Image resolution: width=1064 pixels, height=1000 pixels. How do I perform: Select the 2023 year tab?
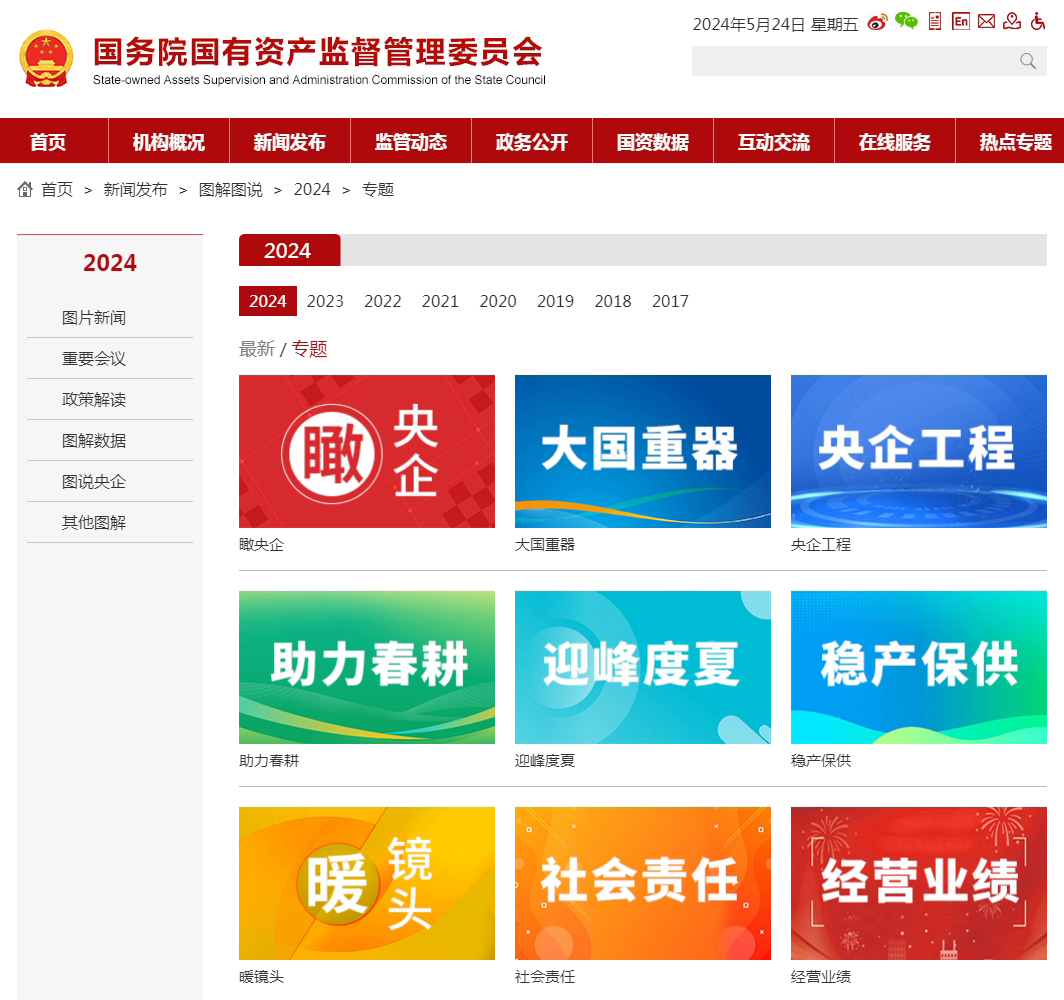click(325, 301)
